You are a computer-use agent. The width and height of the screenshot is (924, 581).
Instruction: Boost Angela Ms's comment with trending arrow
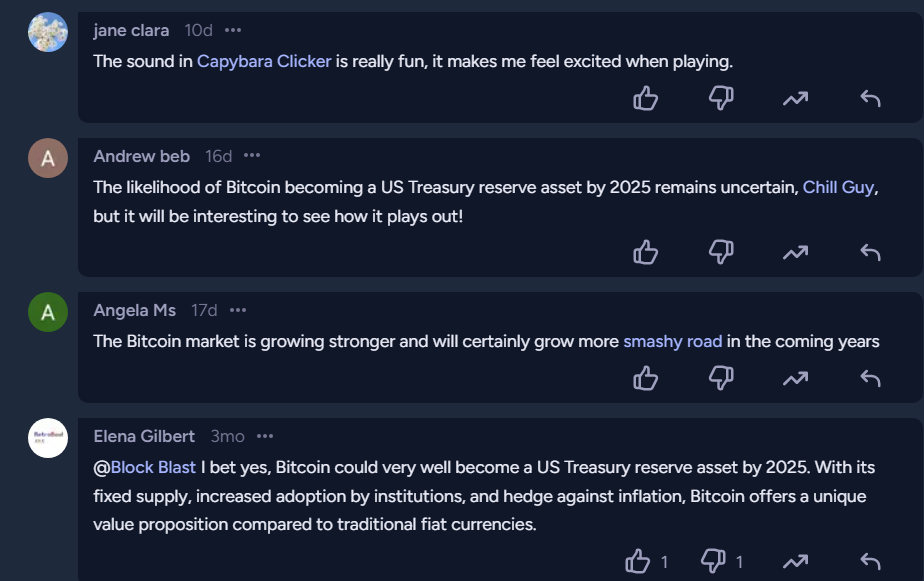point(796,378)
